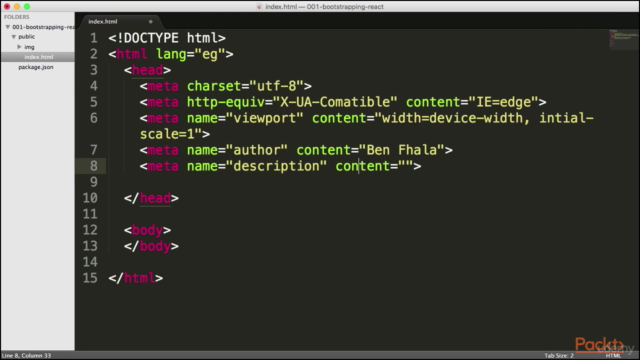Screen dimensions: 640x360
Task: Click the FOLDERS sidebar heading
Action: click(x=17, y=17)
